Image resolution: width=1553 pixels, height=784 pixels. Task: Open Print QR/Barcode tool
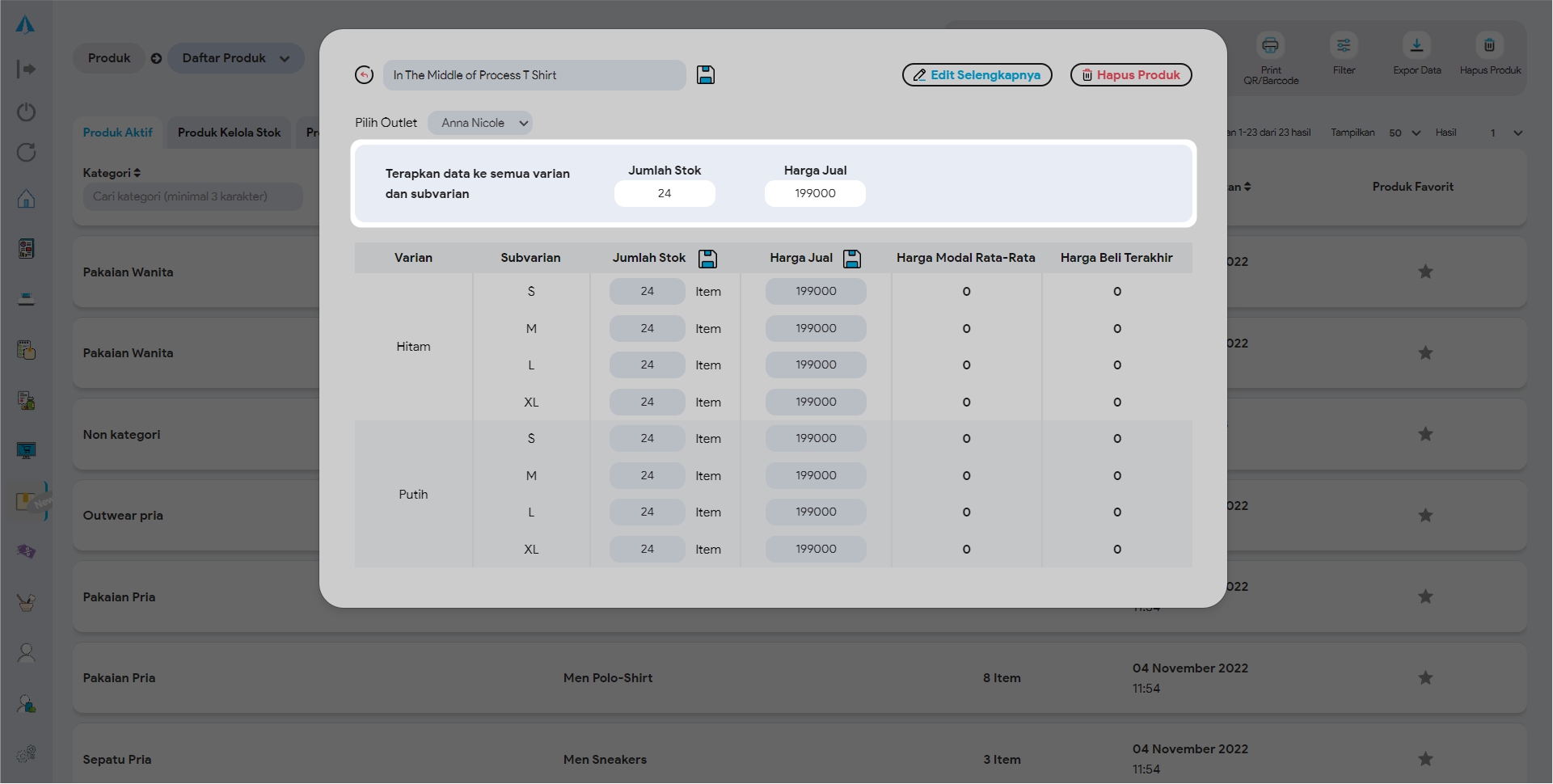(1270, 46)
